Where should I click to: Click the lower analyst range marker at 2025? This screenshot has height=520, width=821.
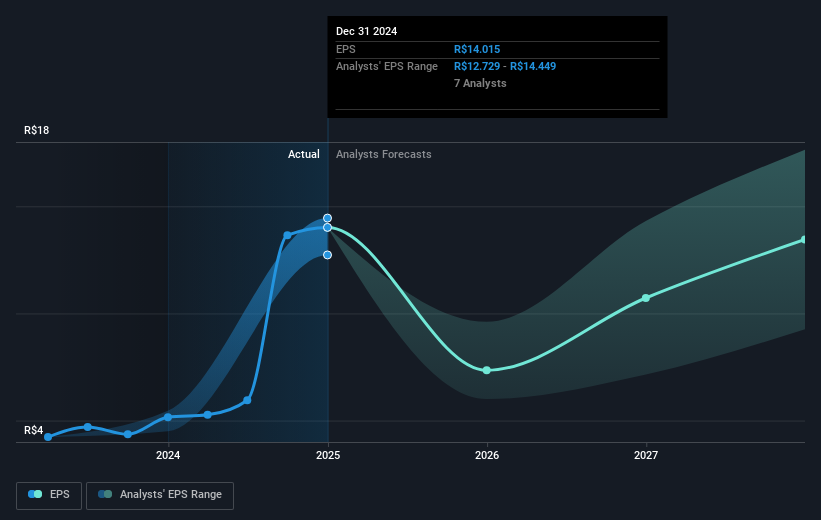327,255
